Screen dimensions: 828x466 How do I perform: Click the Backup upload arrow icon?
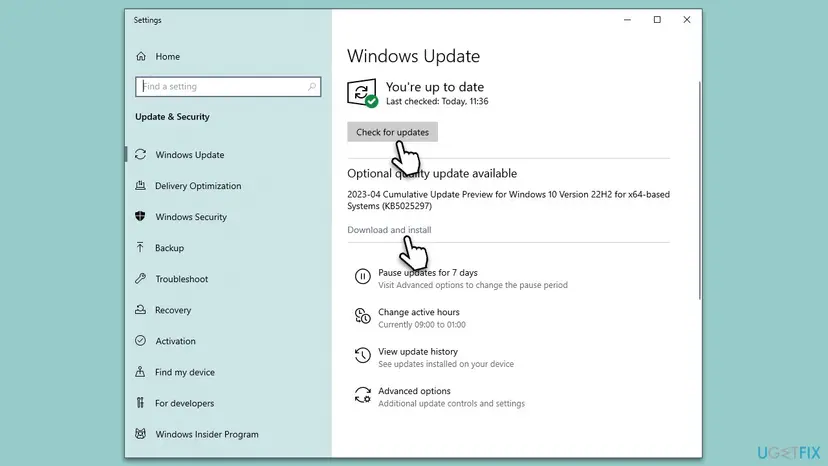click(140, 247)
